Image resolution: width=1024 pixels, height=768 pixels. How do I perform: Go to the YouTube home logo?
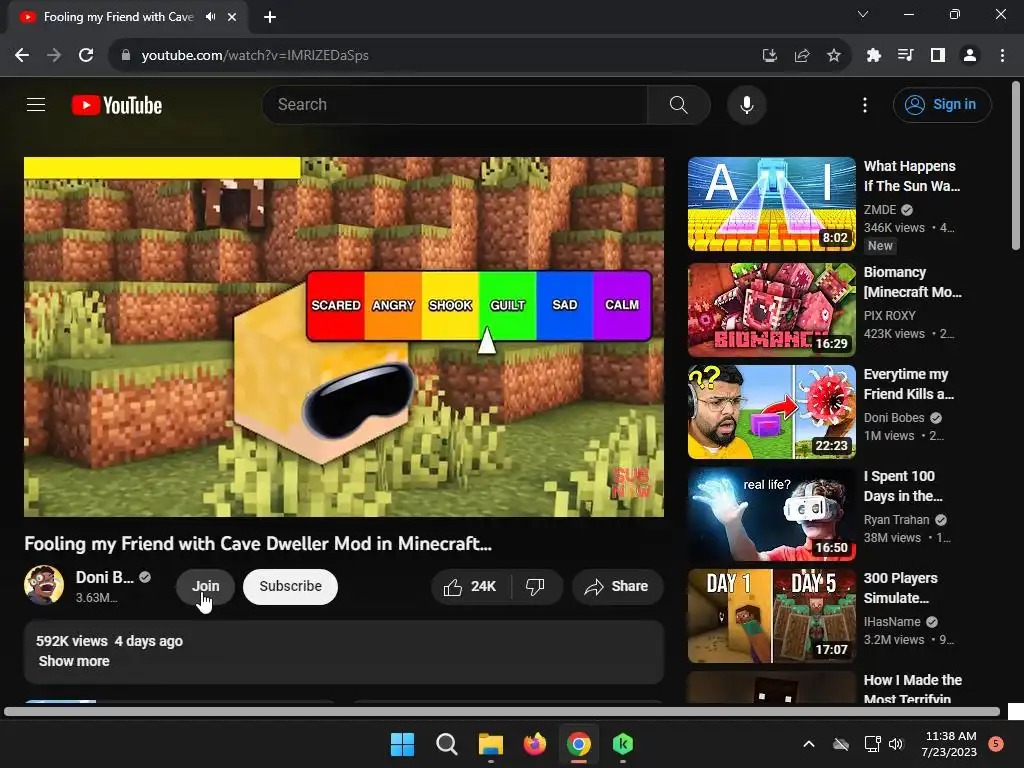(x=117, y=105)
